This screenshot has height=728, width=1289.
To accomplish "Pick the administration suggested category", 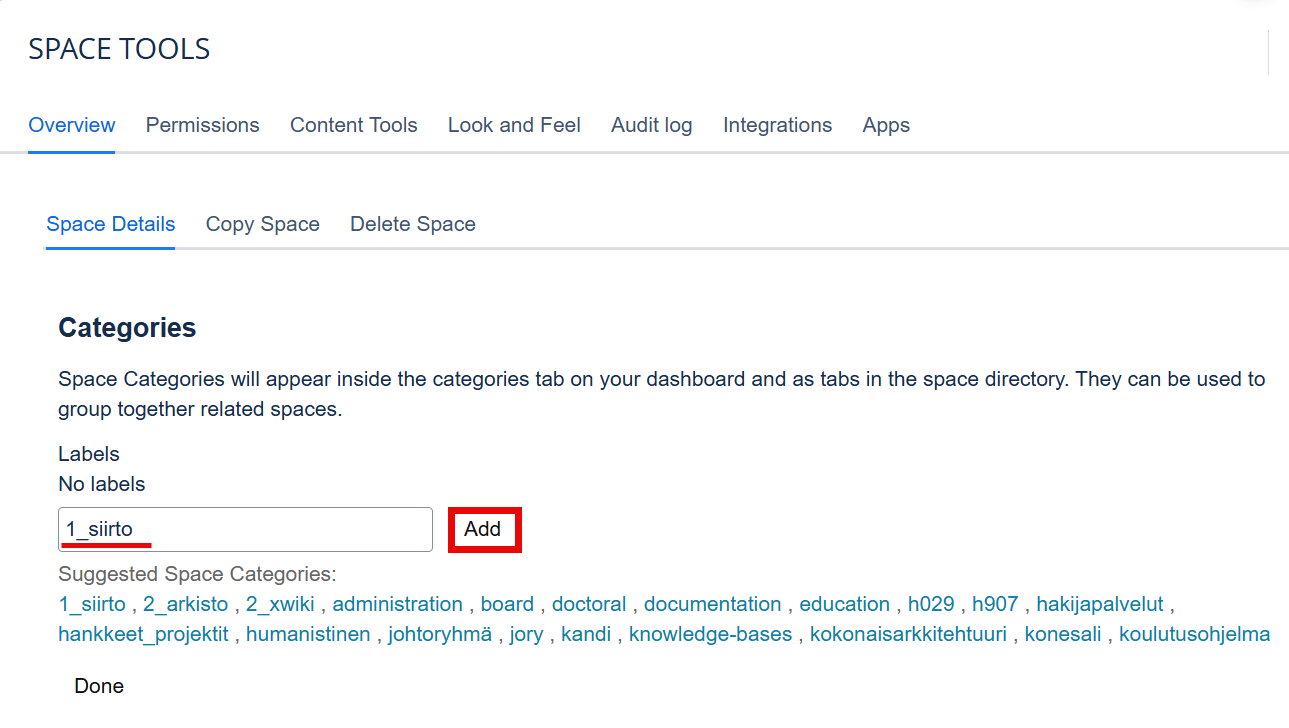I will click(398, 604).
